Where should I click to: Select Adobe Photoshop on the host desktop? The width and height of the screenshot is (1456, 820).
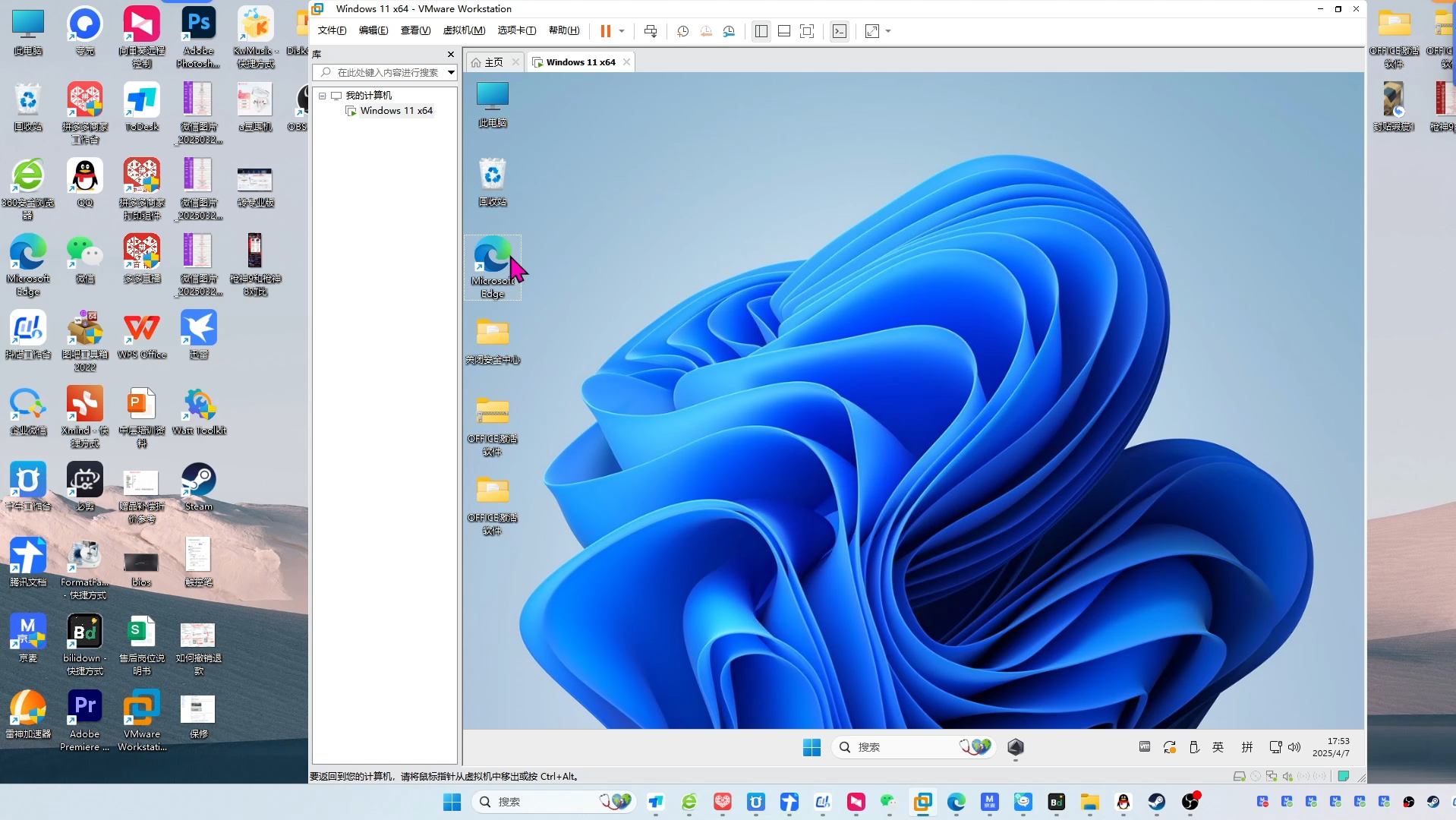coord(199,36)
